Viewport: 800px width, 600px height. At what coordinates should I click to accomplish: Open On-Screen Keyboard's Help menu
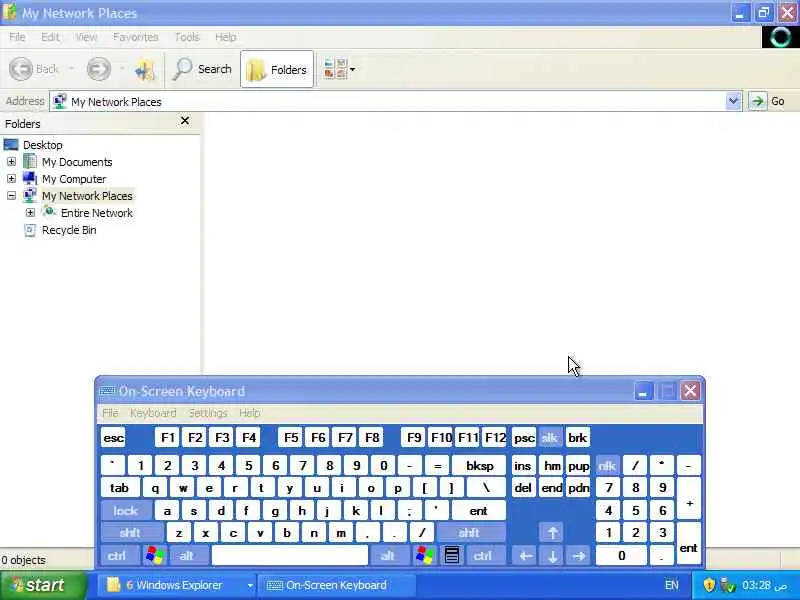pyautogui.click(x=249, y=413)
